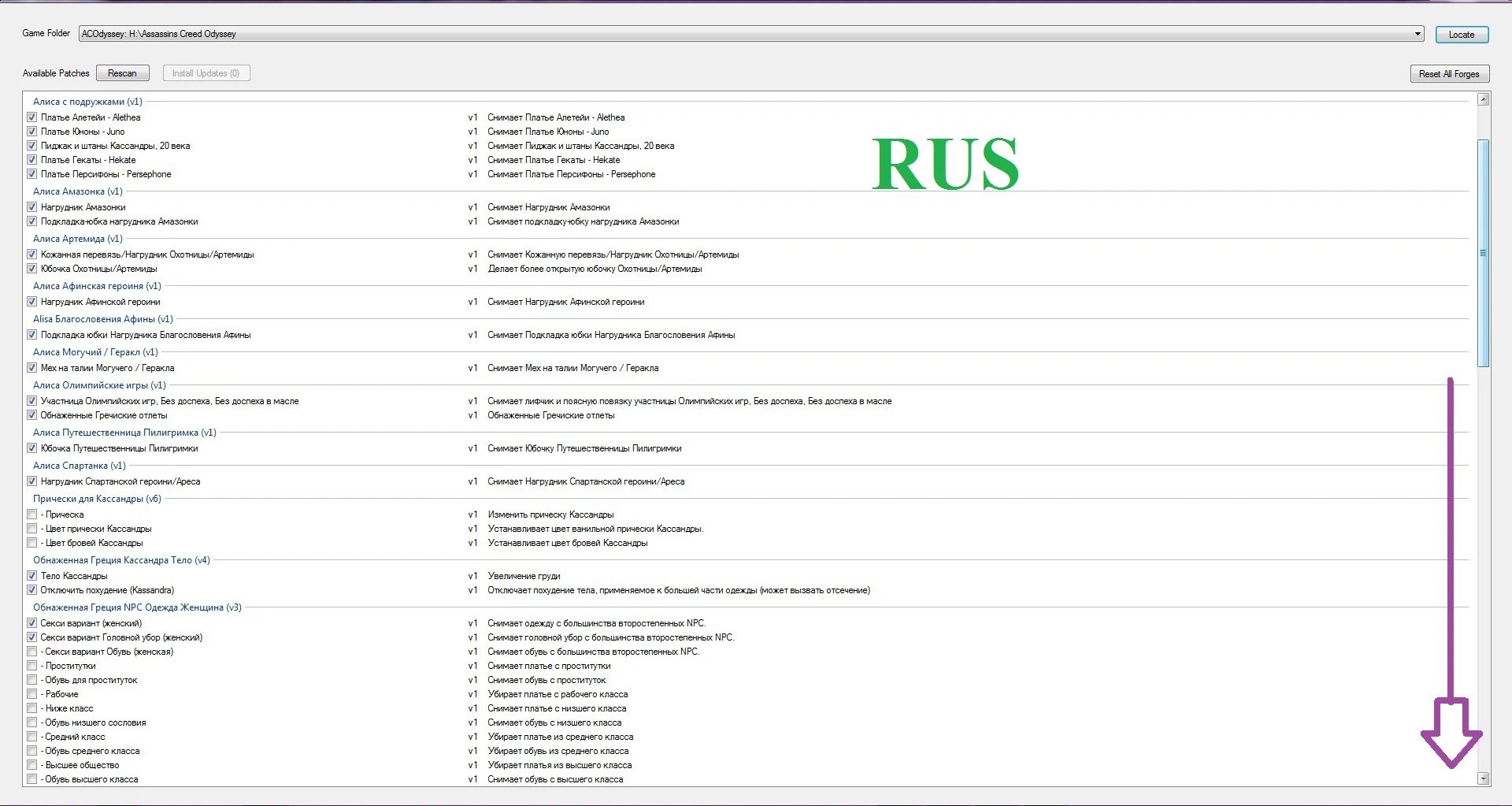The image size is (1512, 806).
Task: Toggle Нагрудник Амазонки checkbox
Action: point(32,207)
